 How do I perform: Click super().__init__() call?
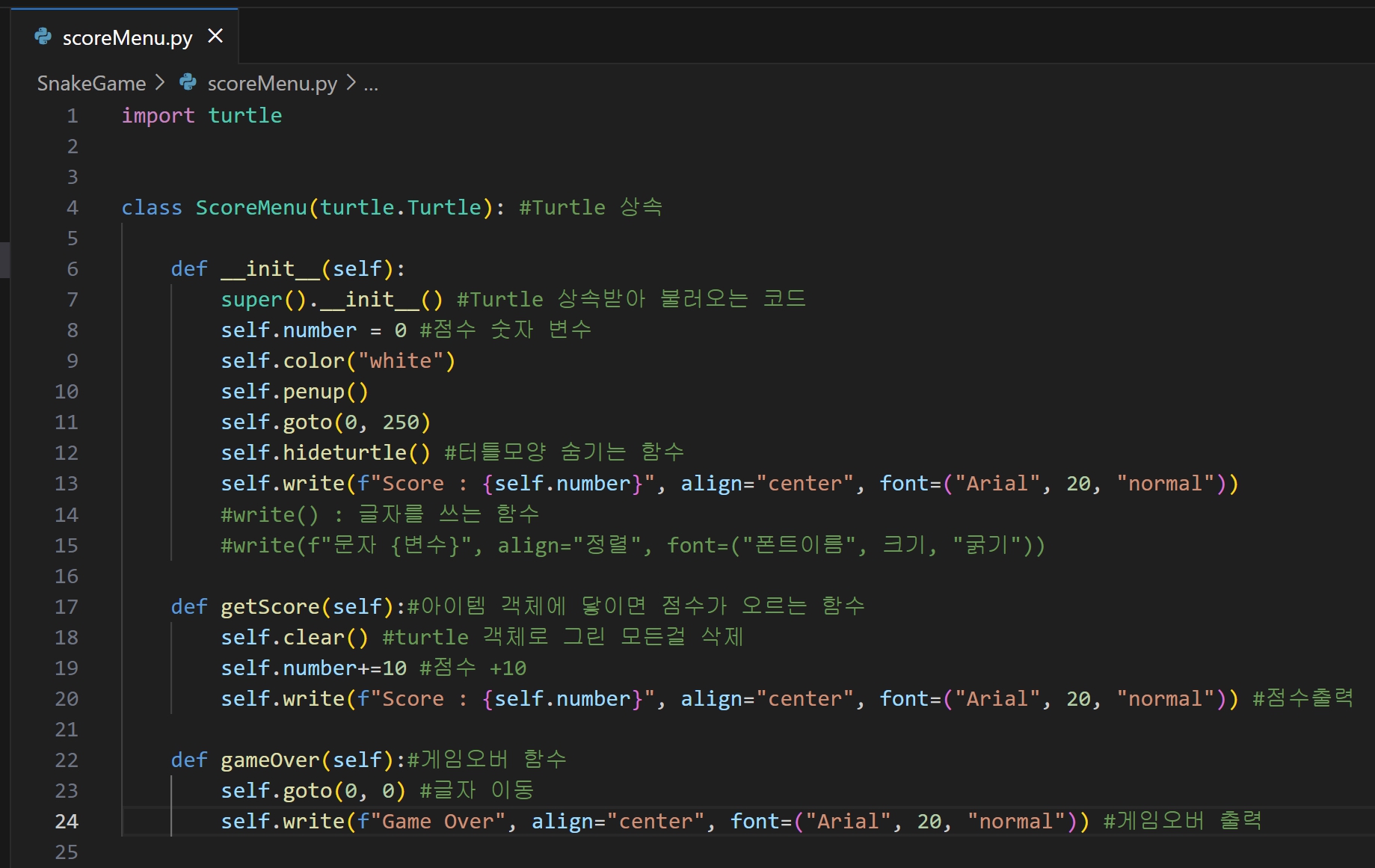tap(332, 300)
